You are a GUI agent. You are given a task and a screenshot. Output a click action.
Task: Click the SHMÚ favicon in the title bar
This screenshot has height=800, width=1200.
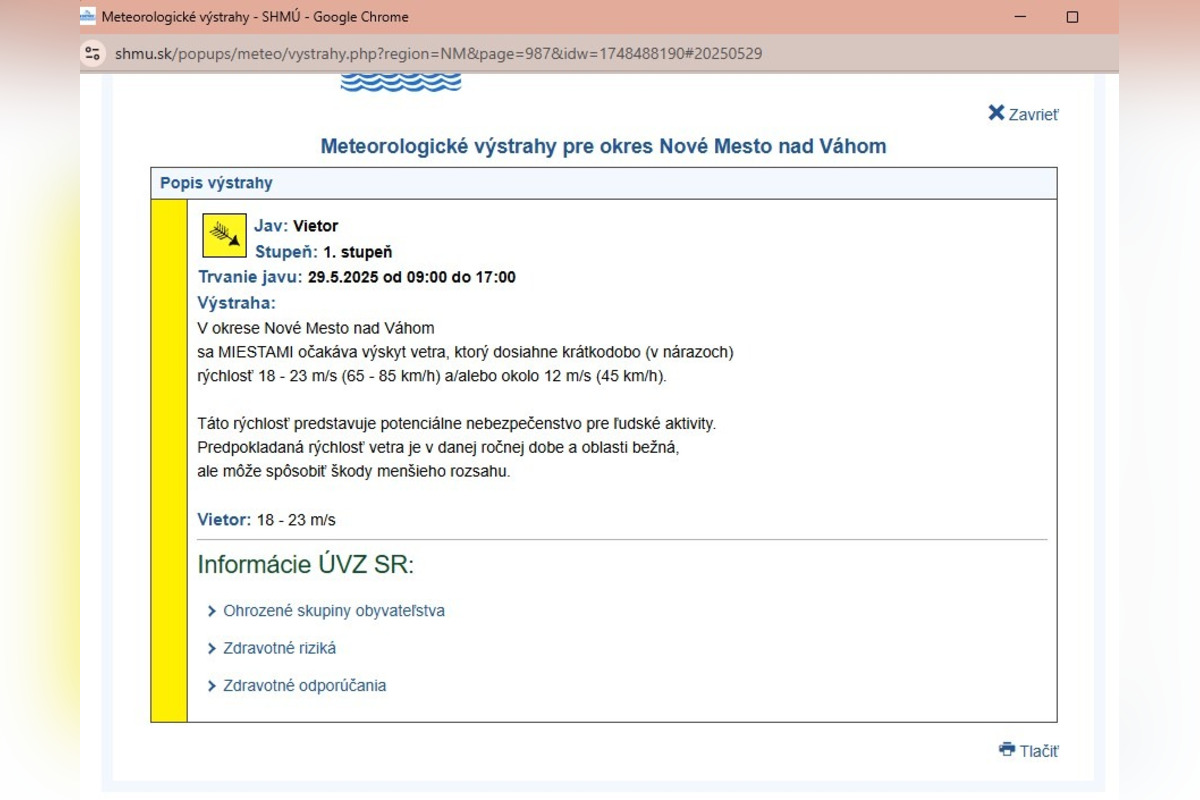point(88,17)
